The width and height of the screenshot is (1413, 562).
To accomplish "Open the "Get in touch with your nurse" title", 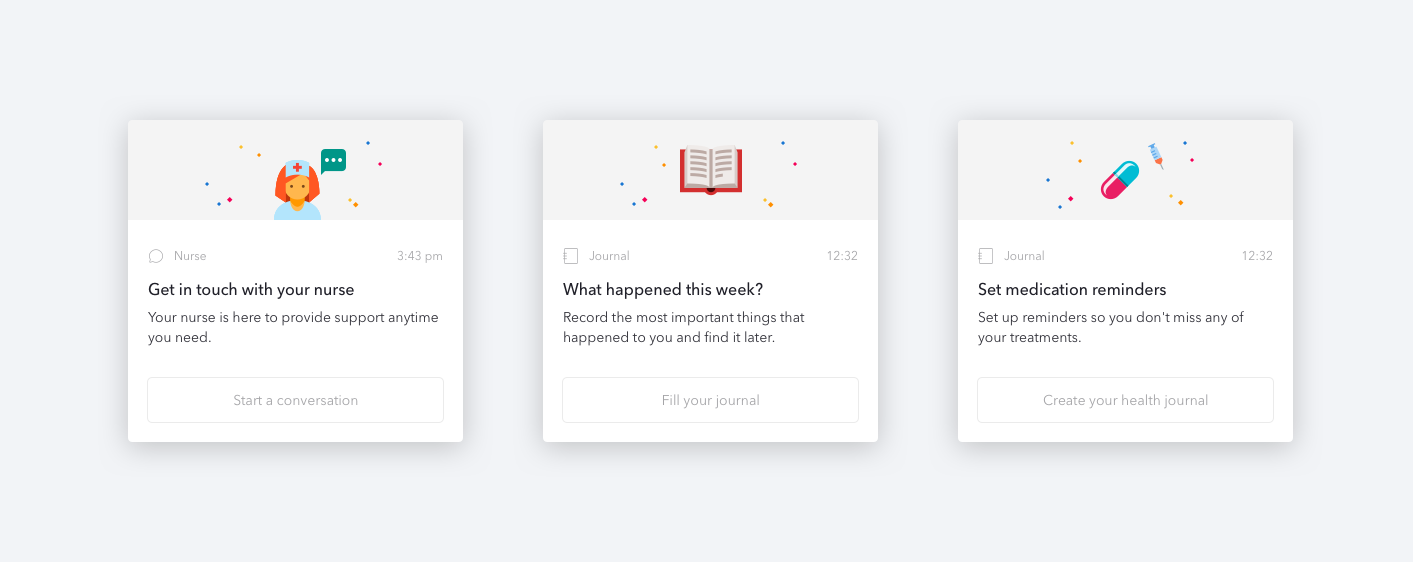I will click(x=251, y=290).
